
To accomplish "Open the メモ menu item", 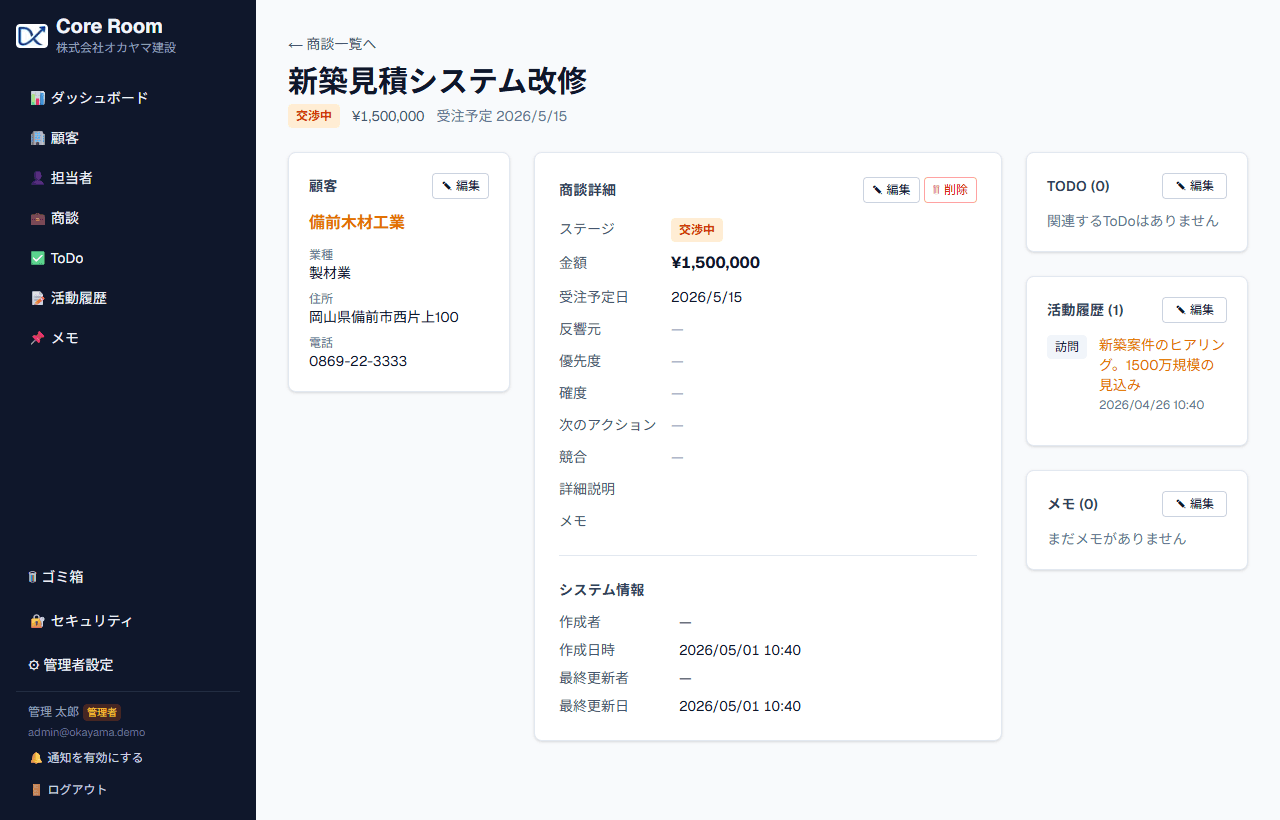I will 128,338.
